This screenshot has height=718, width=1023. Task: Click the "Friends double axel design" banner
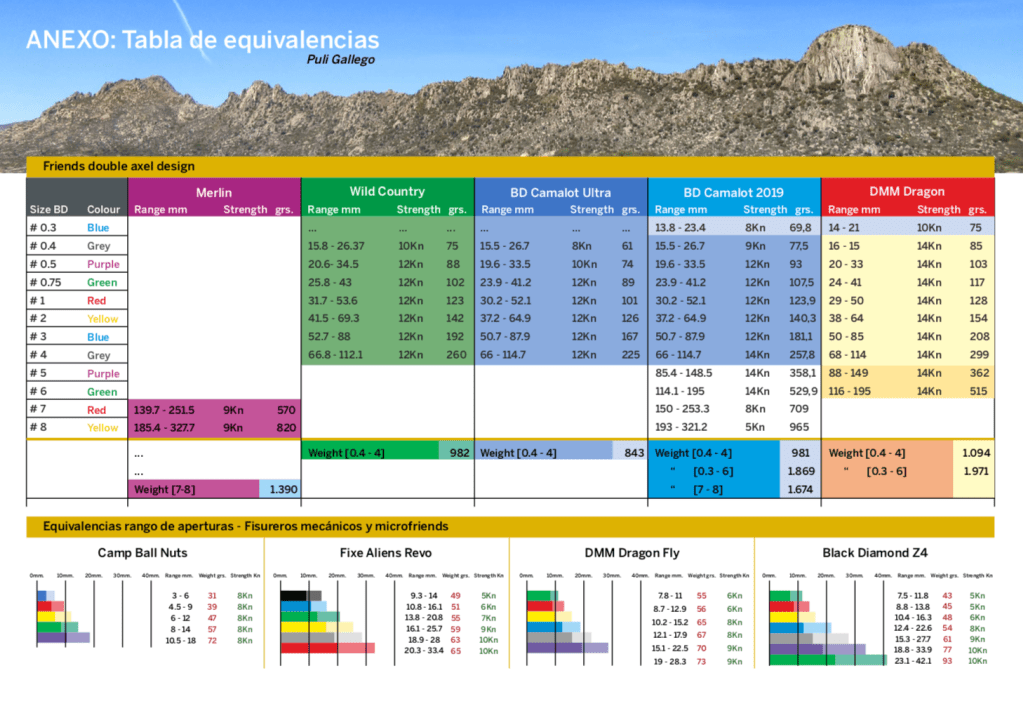click(119, 166)
